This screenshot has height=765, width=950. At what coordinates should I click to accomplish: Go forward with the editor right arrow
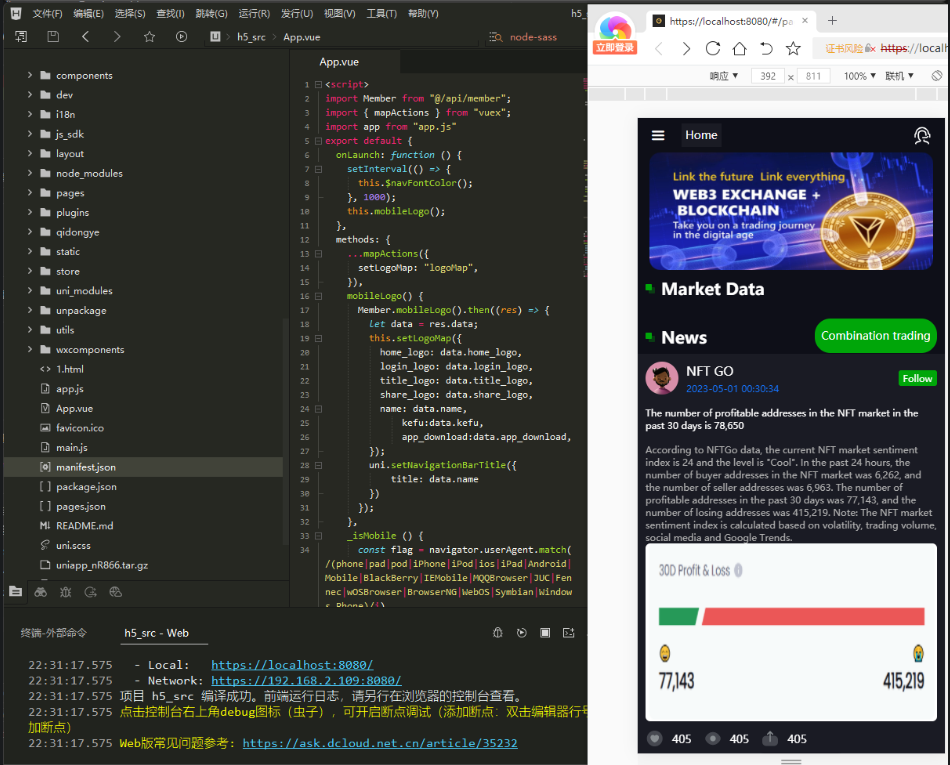117,36
